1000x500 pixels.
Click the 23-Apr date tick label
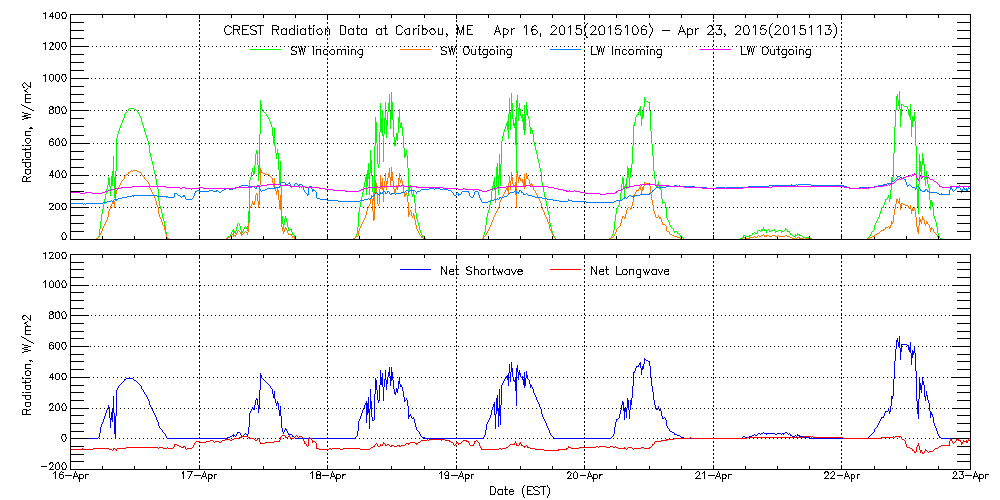click(x=969, y=477)
